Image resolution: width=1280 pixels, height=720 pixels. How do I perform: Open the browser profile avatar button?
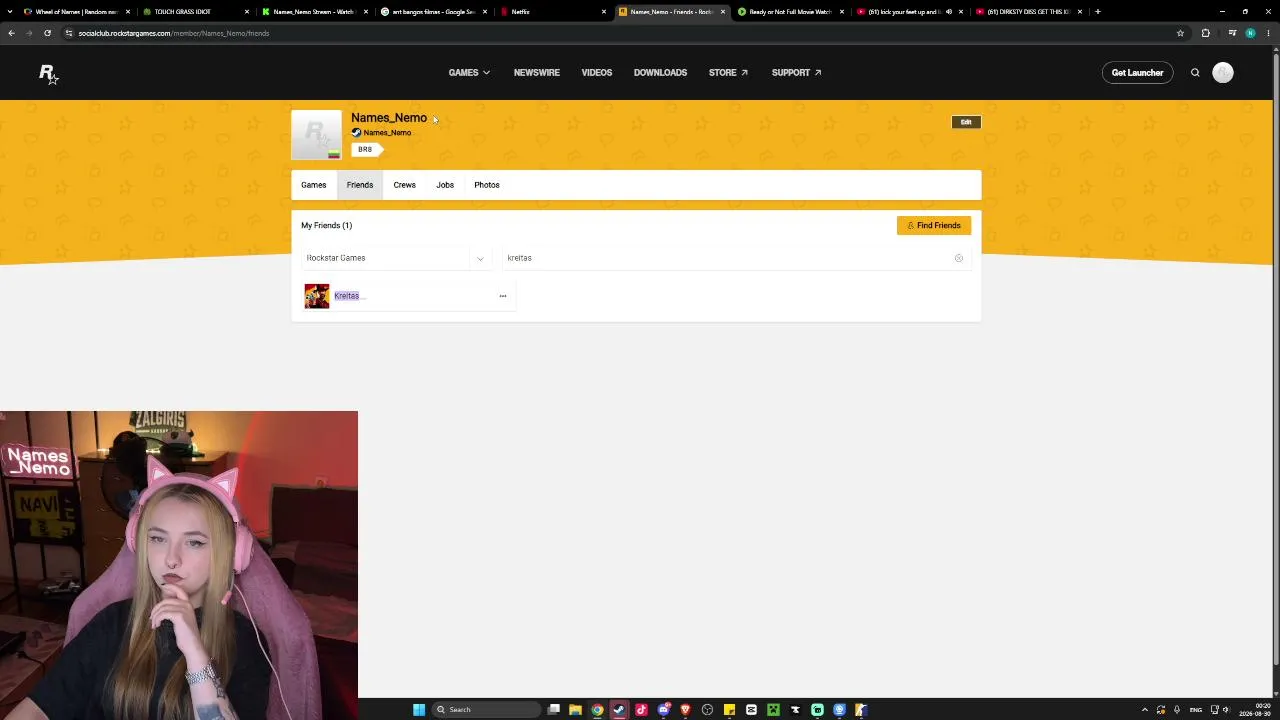(x=1250, y=33)
